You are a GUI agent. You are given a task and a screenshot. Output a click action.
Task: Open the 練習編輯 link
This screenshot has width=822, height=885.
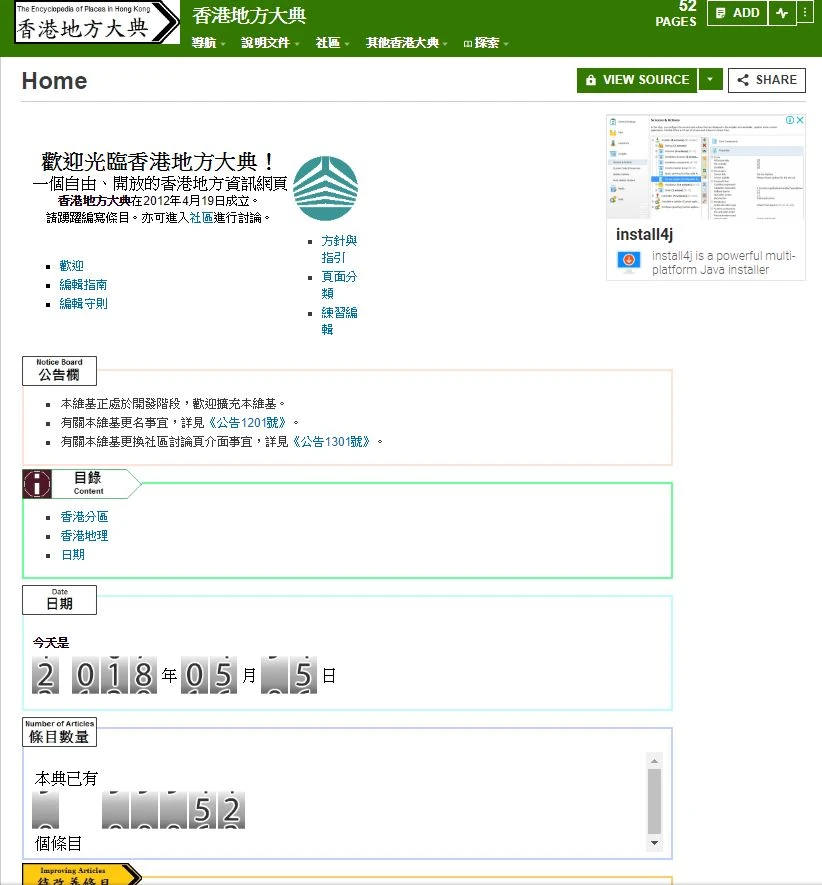(339, 321)
